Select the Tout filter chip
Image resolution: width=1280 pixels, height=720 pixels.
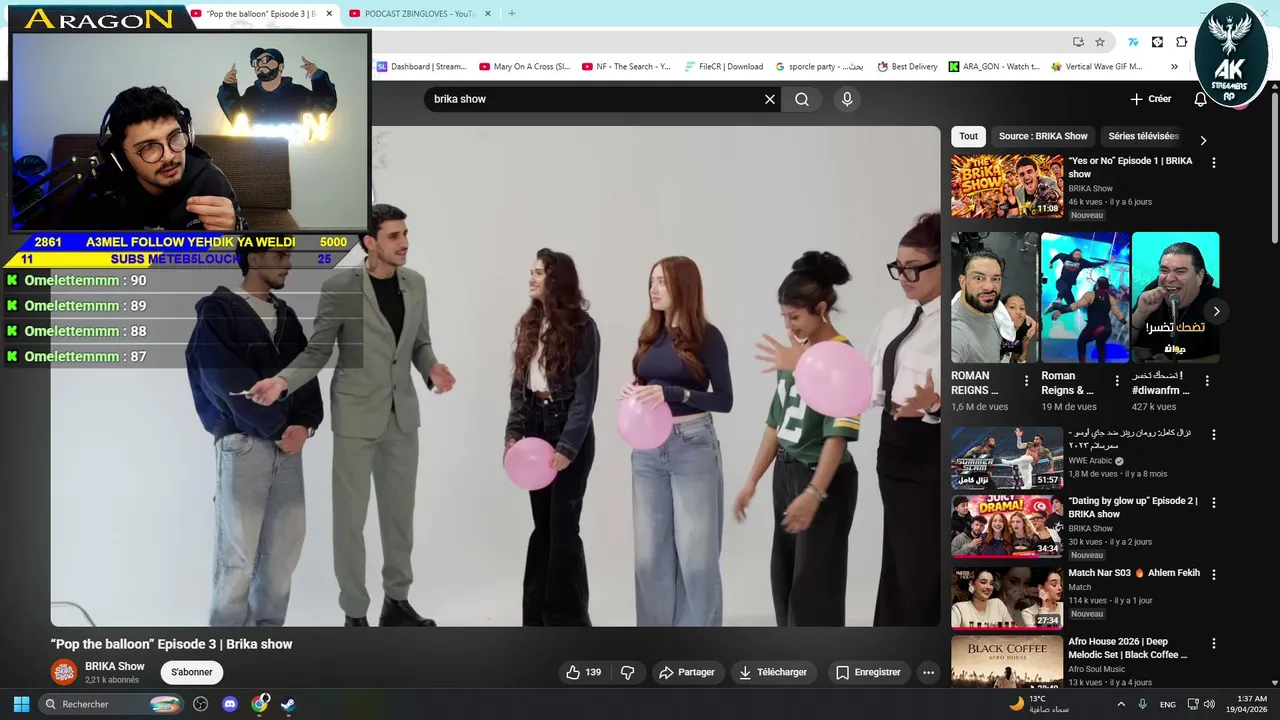(x=969, y=136)
